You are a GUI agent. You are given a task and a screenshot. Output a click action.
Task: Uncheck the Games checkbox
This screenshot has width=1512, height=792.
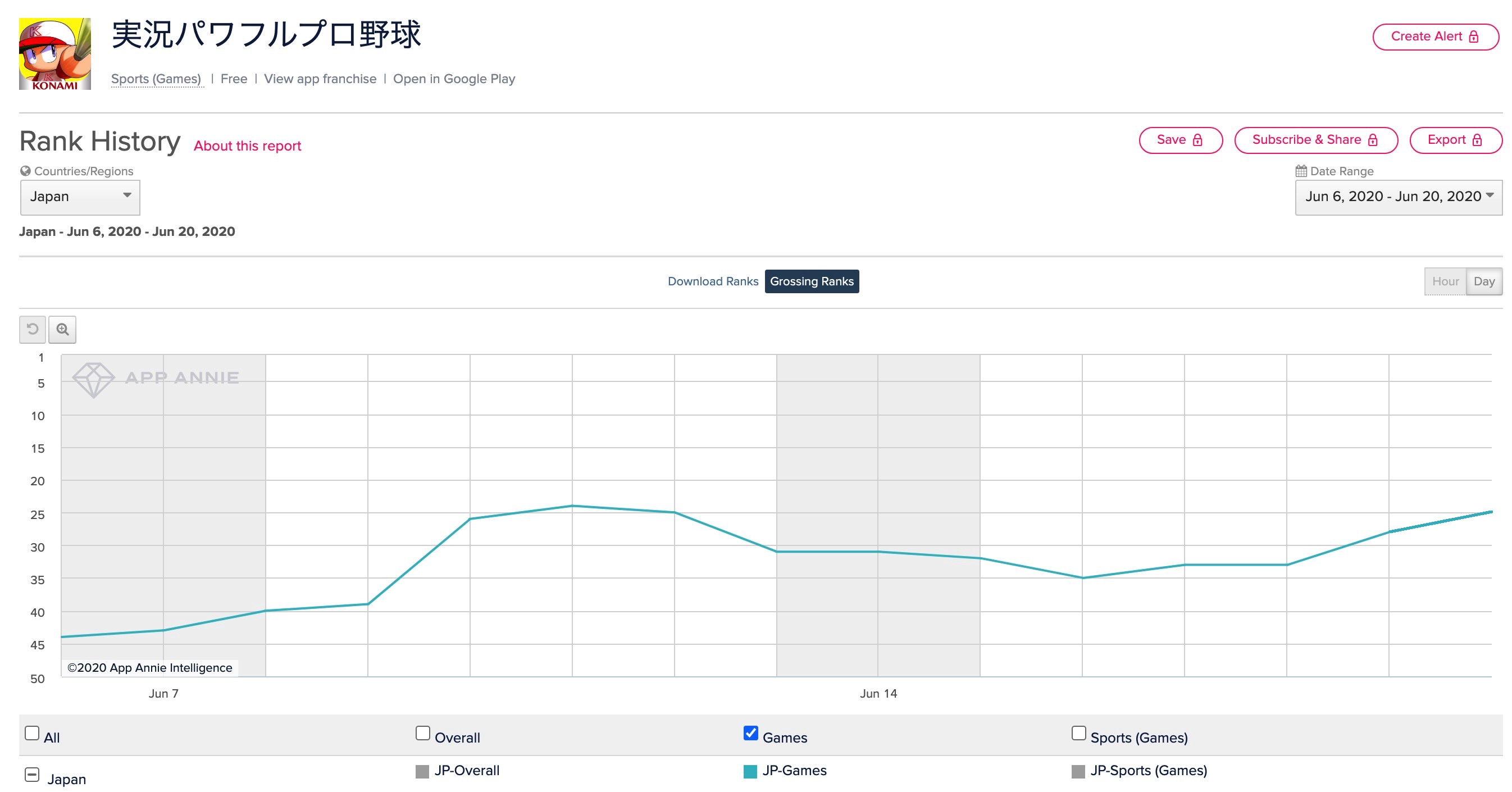pyautogui.click(x=751, y=733)
